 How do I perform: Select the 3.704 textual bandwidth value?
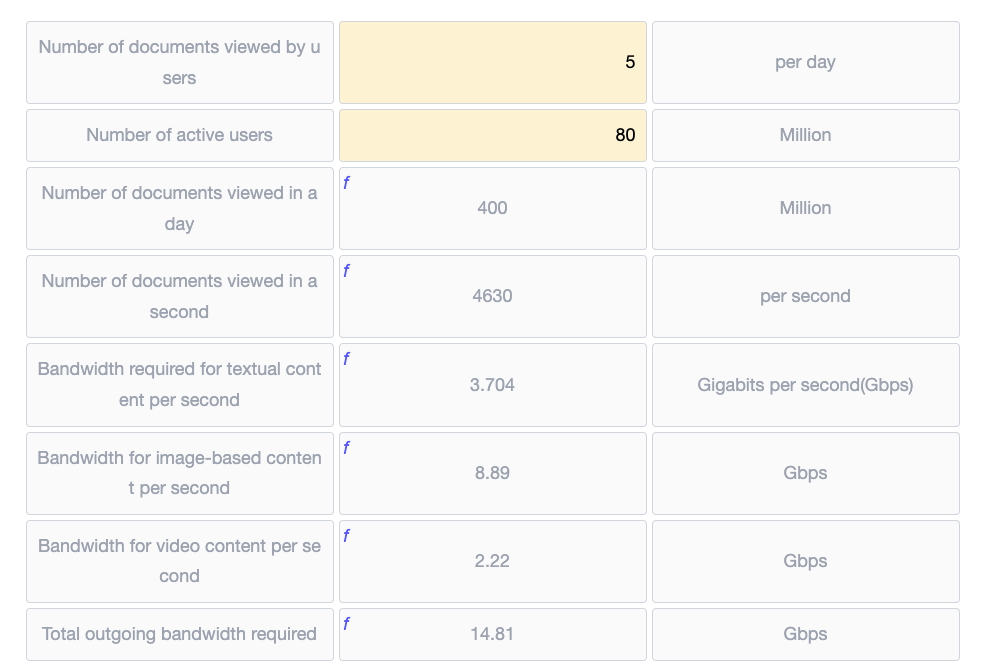[492, 385]
